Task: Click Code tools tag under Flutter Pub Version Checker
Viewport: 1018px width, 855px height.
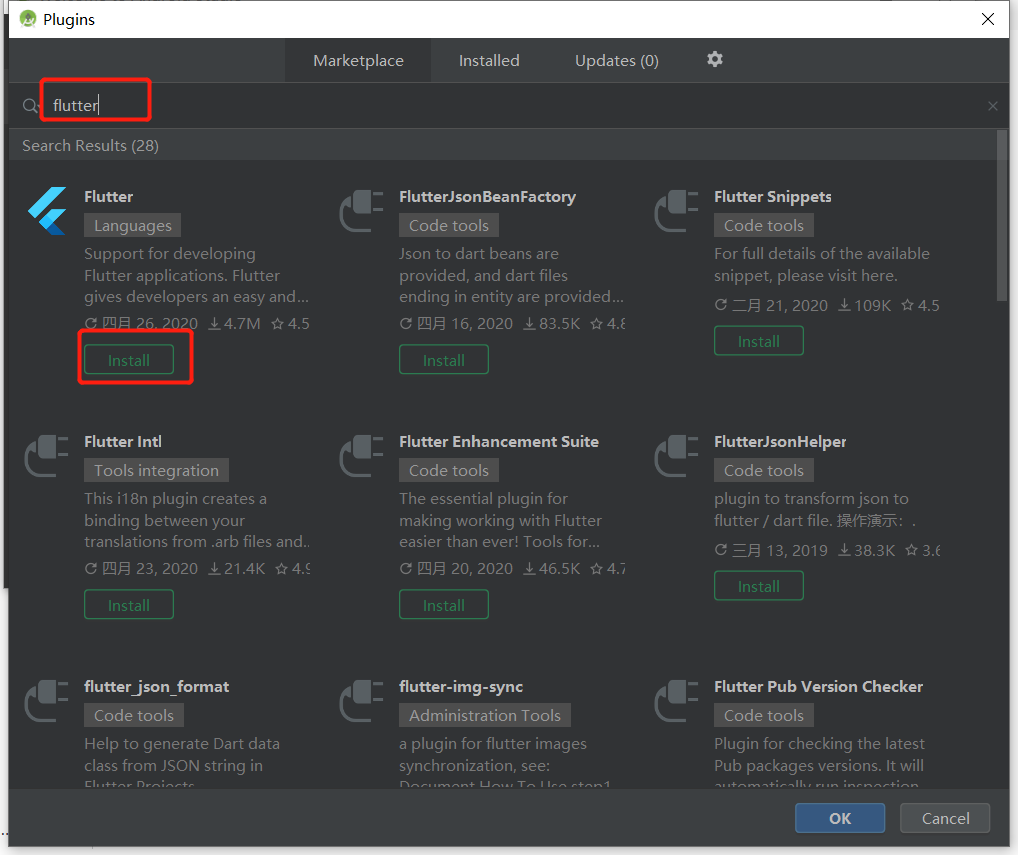Action: [764, 715]
